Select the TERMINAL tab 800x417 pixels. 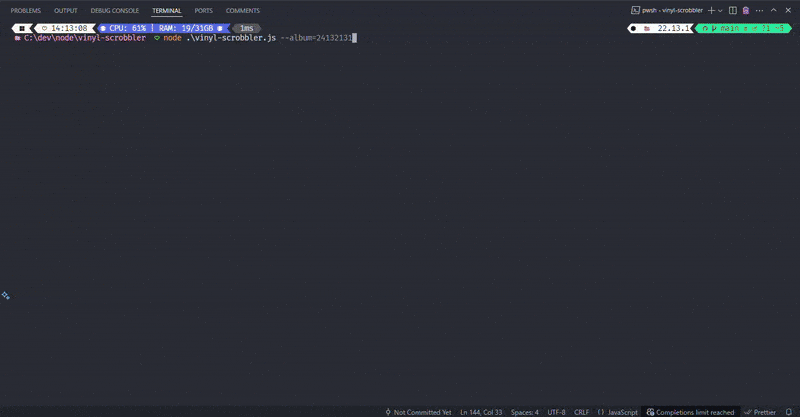click(166, 10)
